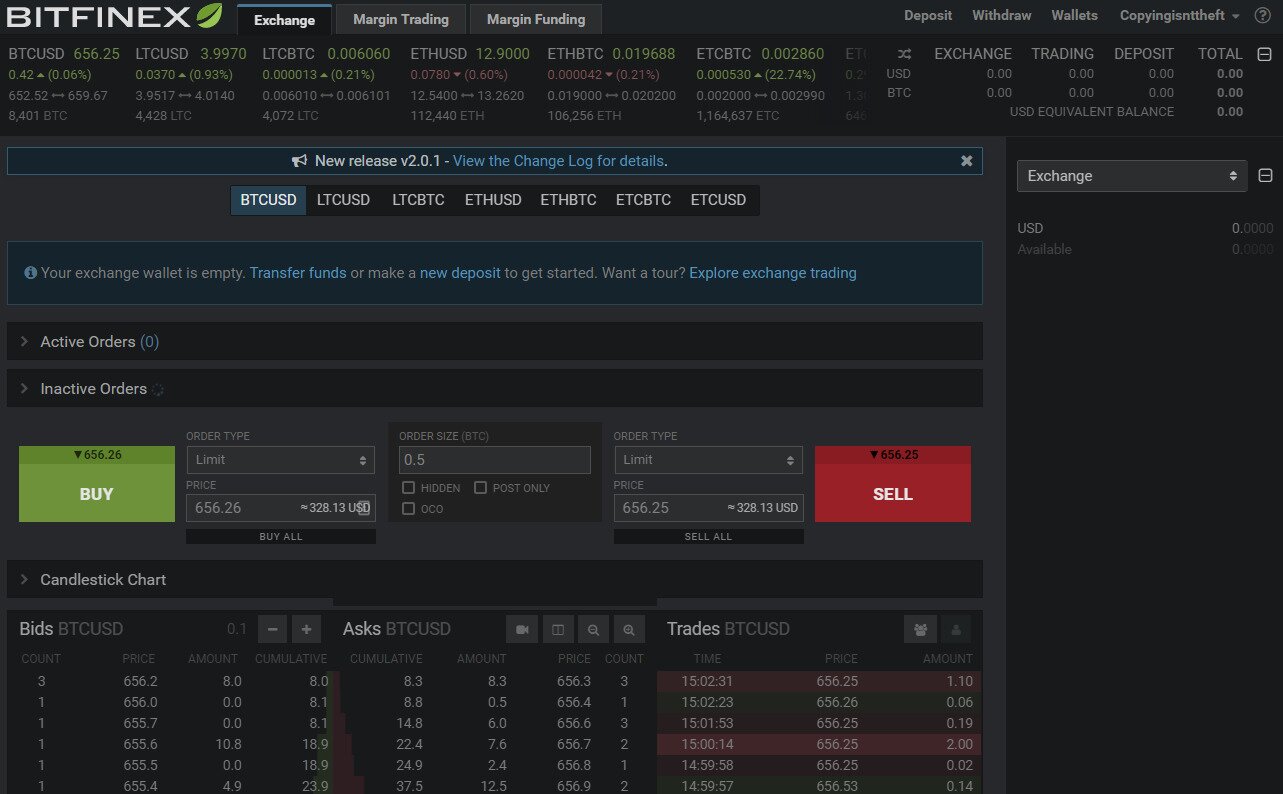Open the Copyingisnttheft account menu

click(1180, 16)
